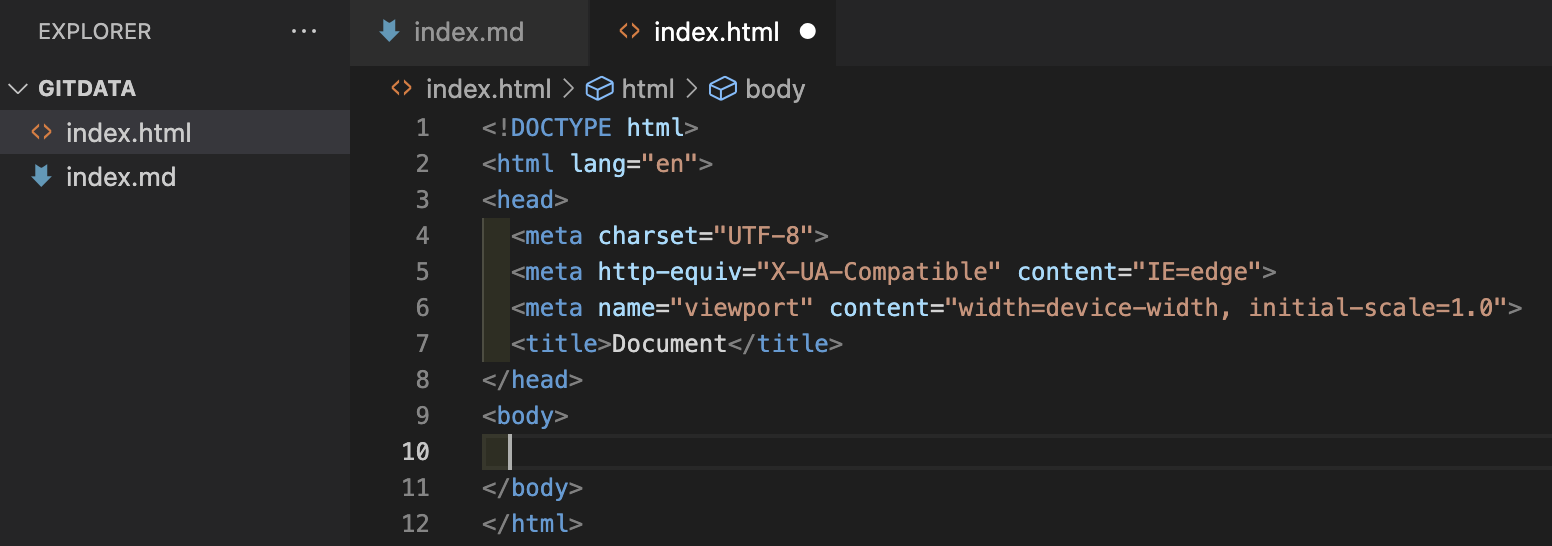
Task: Click body element in the breadcrumb
Action: pyautogui.click(x=775, y=89)
